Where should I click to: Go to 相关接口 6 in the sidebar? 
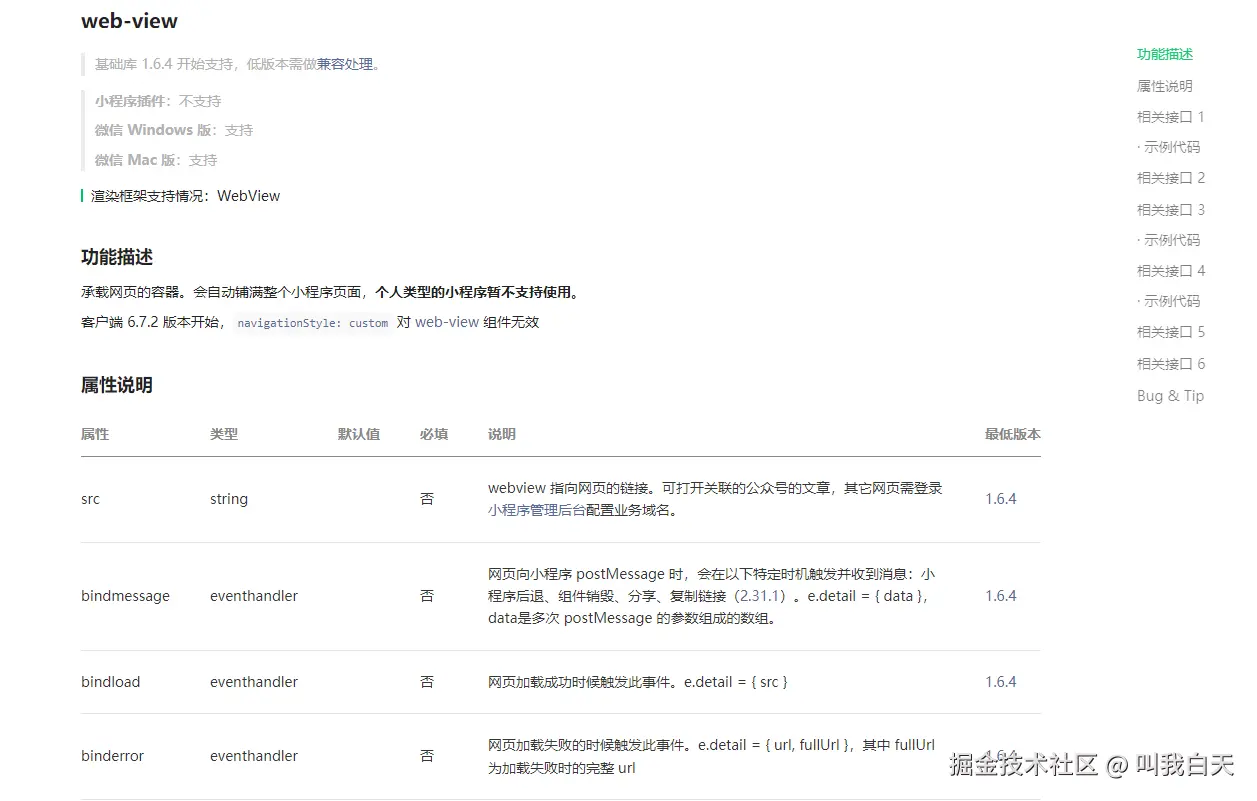1171,364
